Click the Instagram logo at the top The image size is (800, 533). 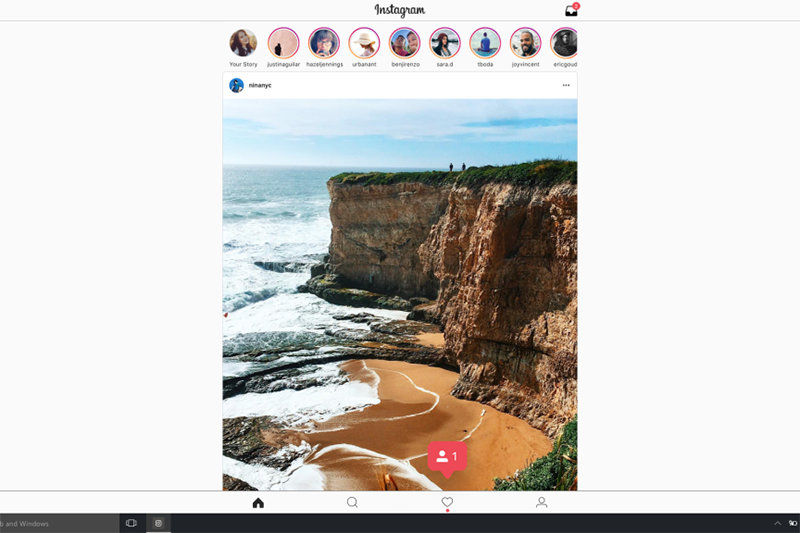tap(400, 11)
